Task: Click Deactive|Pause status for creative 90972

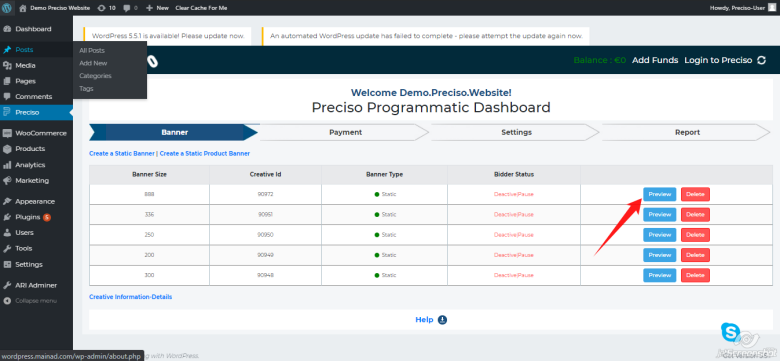Action: (513, 194)
